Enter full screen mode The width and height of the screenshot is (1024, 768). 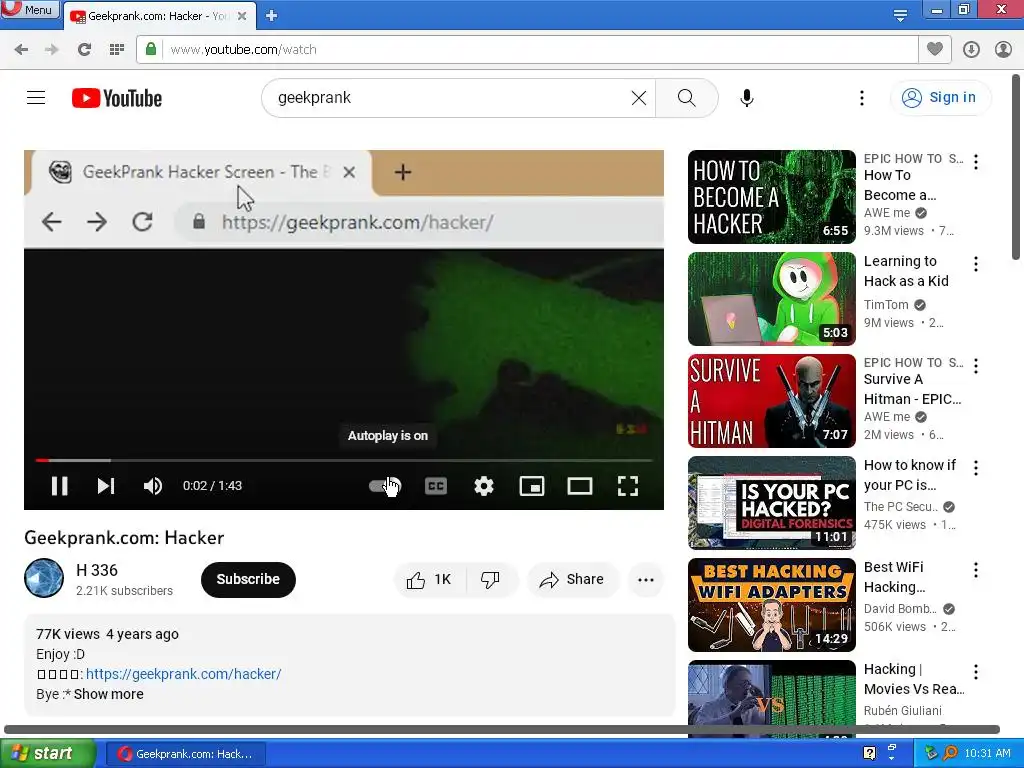pos(628,486)
